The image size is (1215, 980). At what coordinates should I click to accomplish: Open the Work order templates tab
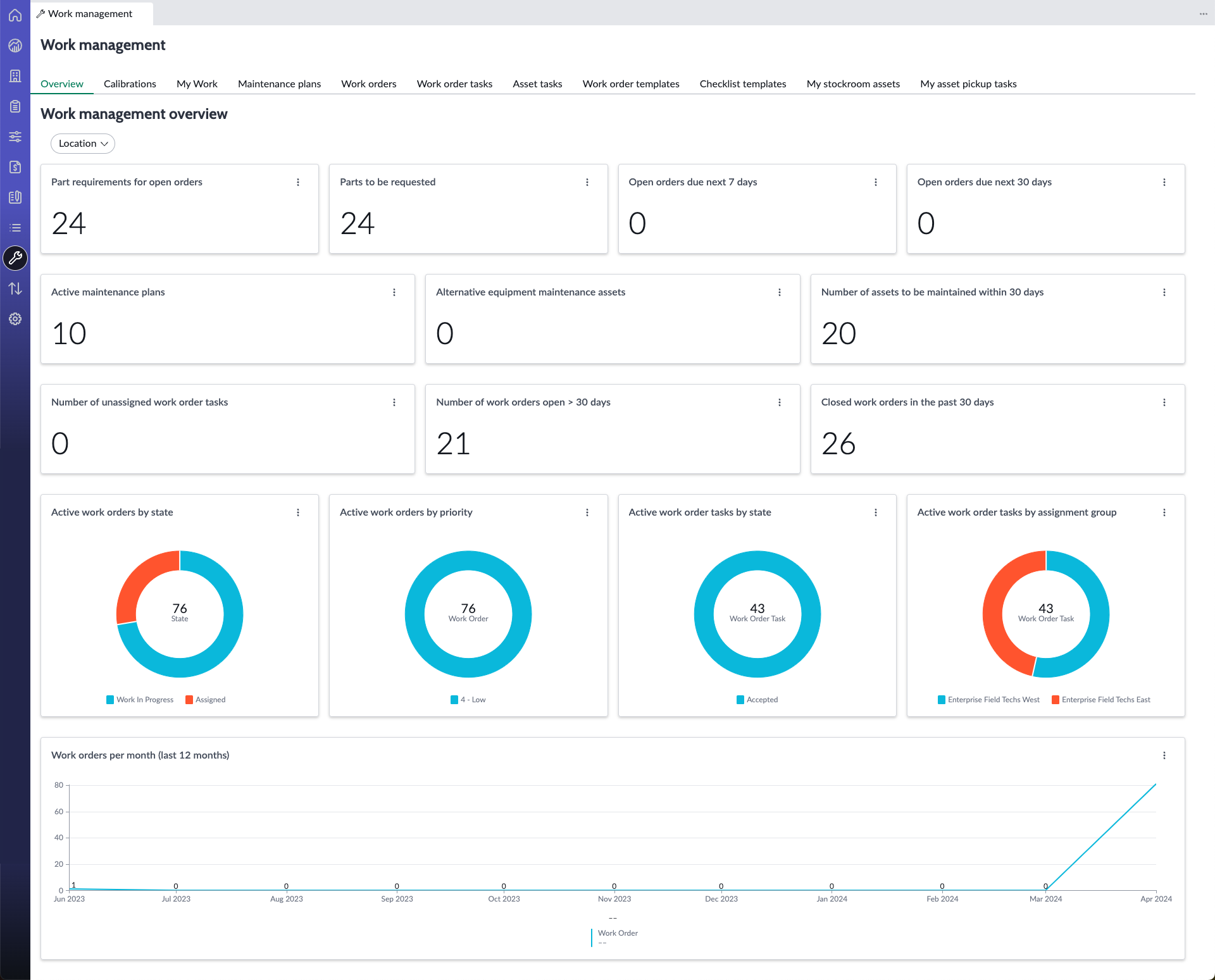[x=631, y=84]
